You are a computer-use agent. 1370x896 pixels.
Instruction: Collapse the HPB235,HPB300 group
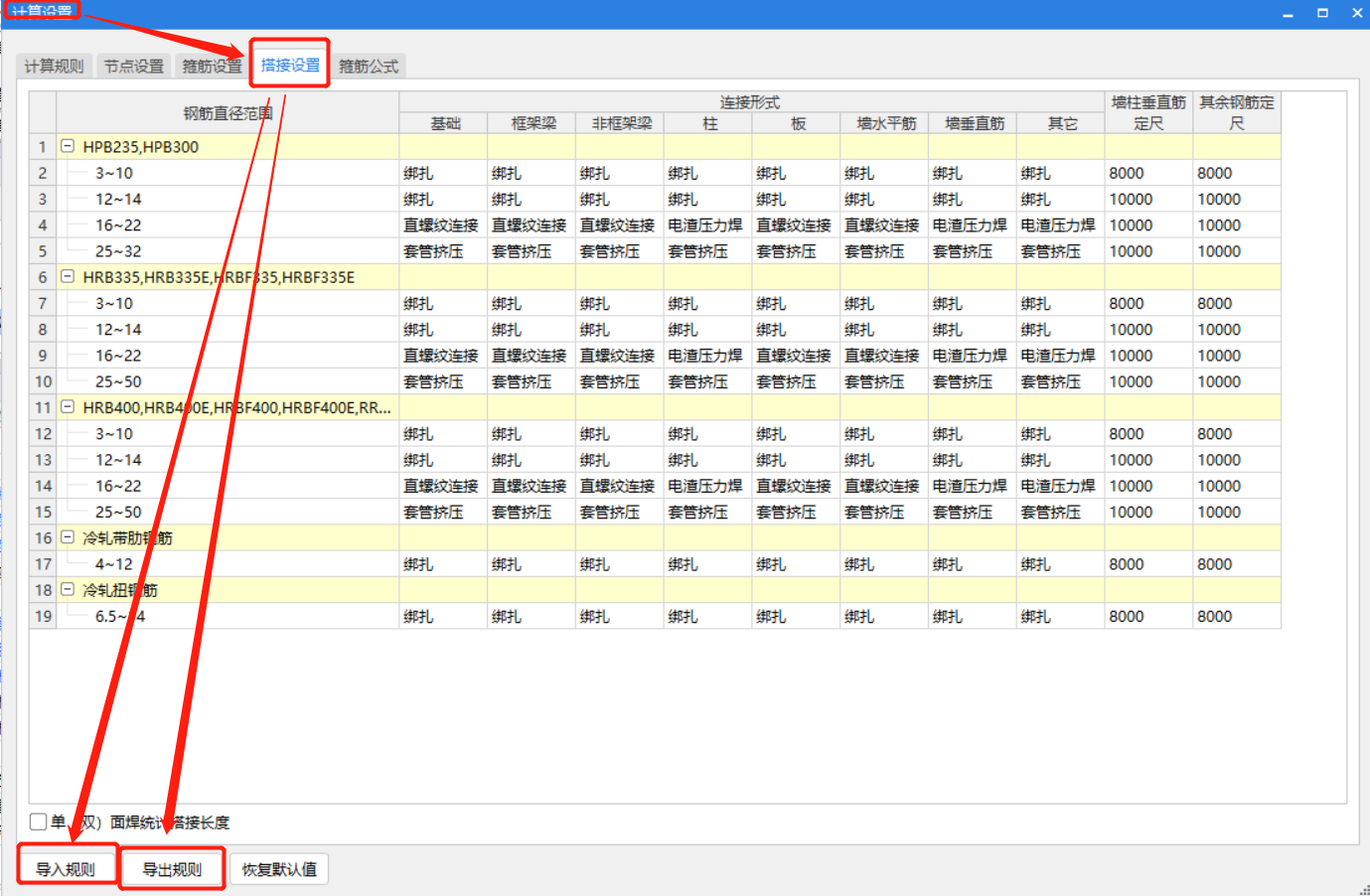tap(68, 146)
